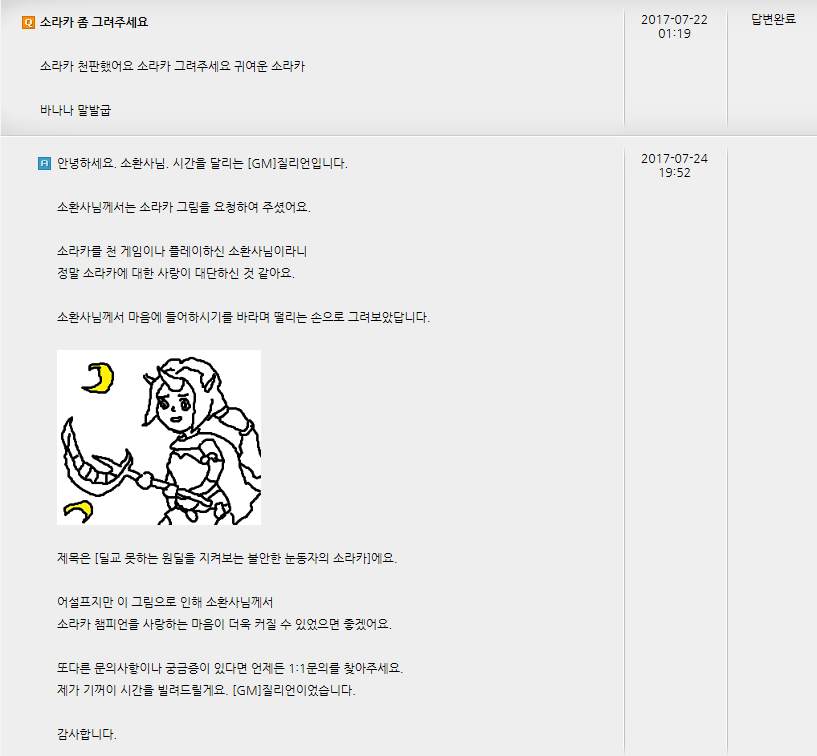Click the drawing title line starting with 제목은
Screen dimensions: 817x756
click(227, 558)
